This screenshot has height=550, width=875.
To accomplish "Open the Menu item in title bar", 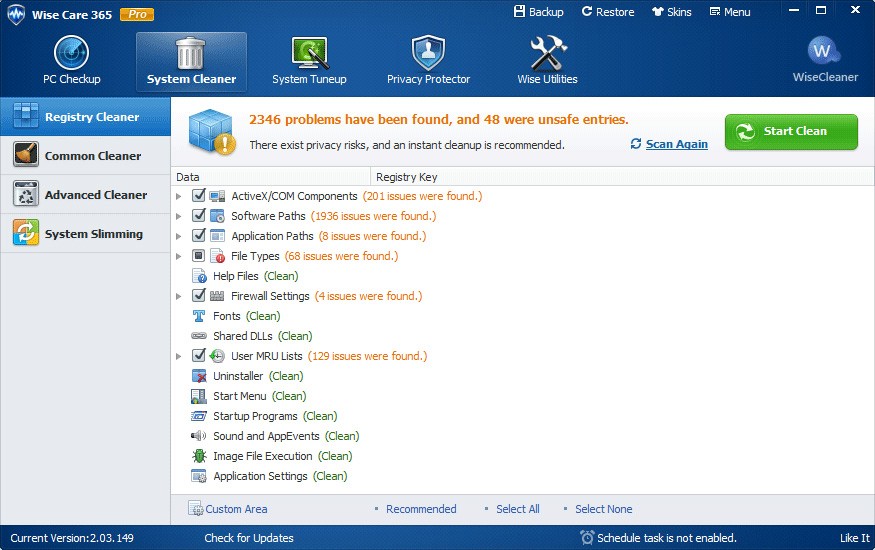I will [730, 12].
